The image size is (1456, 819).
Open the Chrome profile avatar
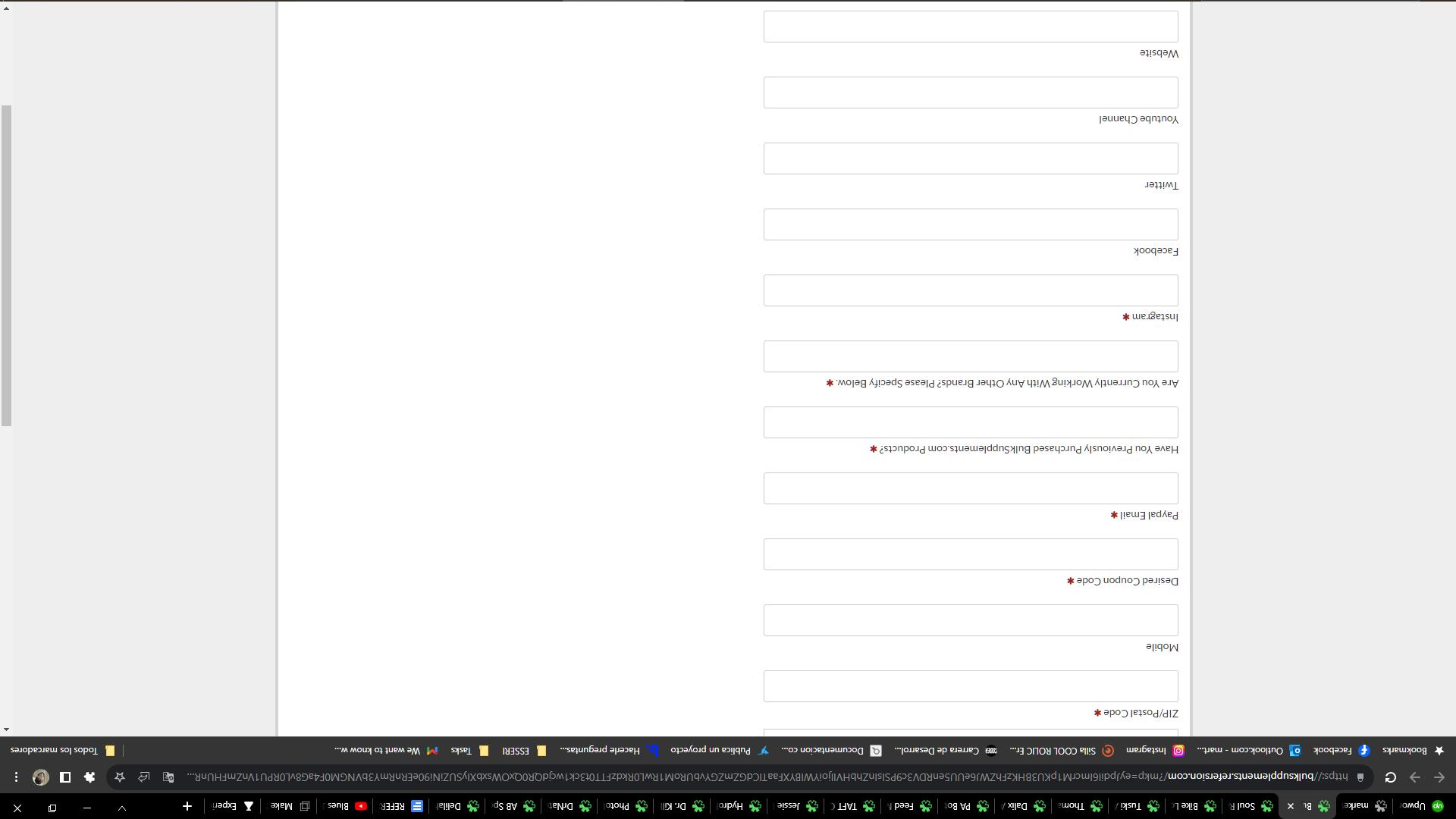pyautogui.click(x=41, y=777)
